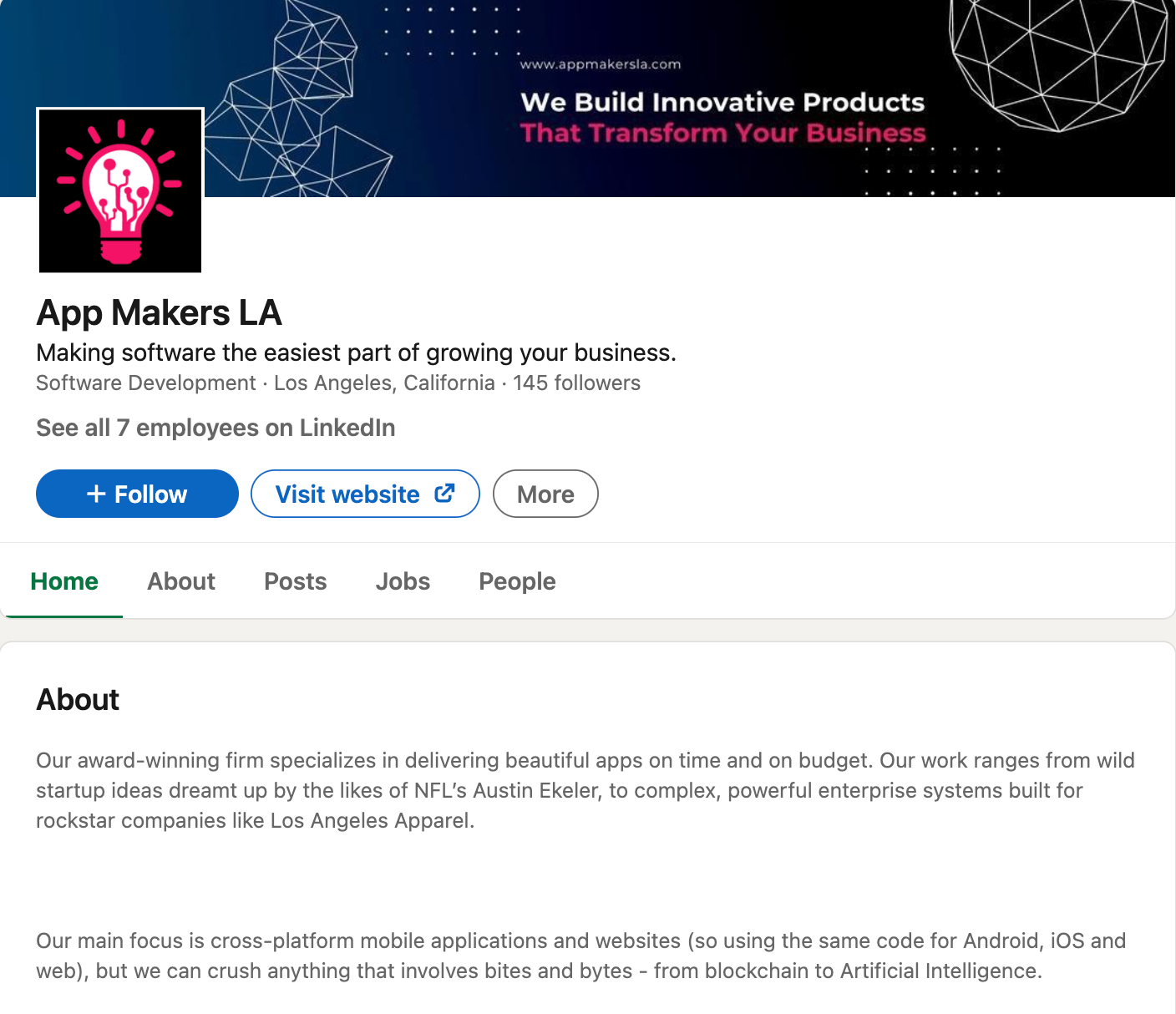The image size is (1176, 1014).
Task: Open the Posts tab
Action: (295, 581)
